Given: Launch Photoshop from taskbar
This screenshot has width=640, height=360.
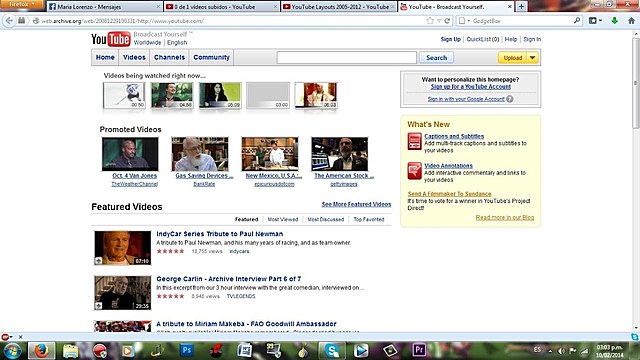Looking at the screenshot, I should point(187,350).
